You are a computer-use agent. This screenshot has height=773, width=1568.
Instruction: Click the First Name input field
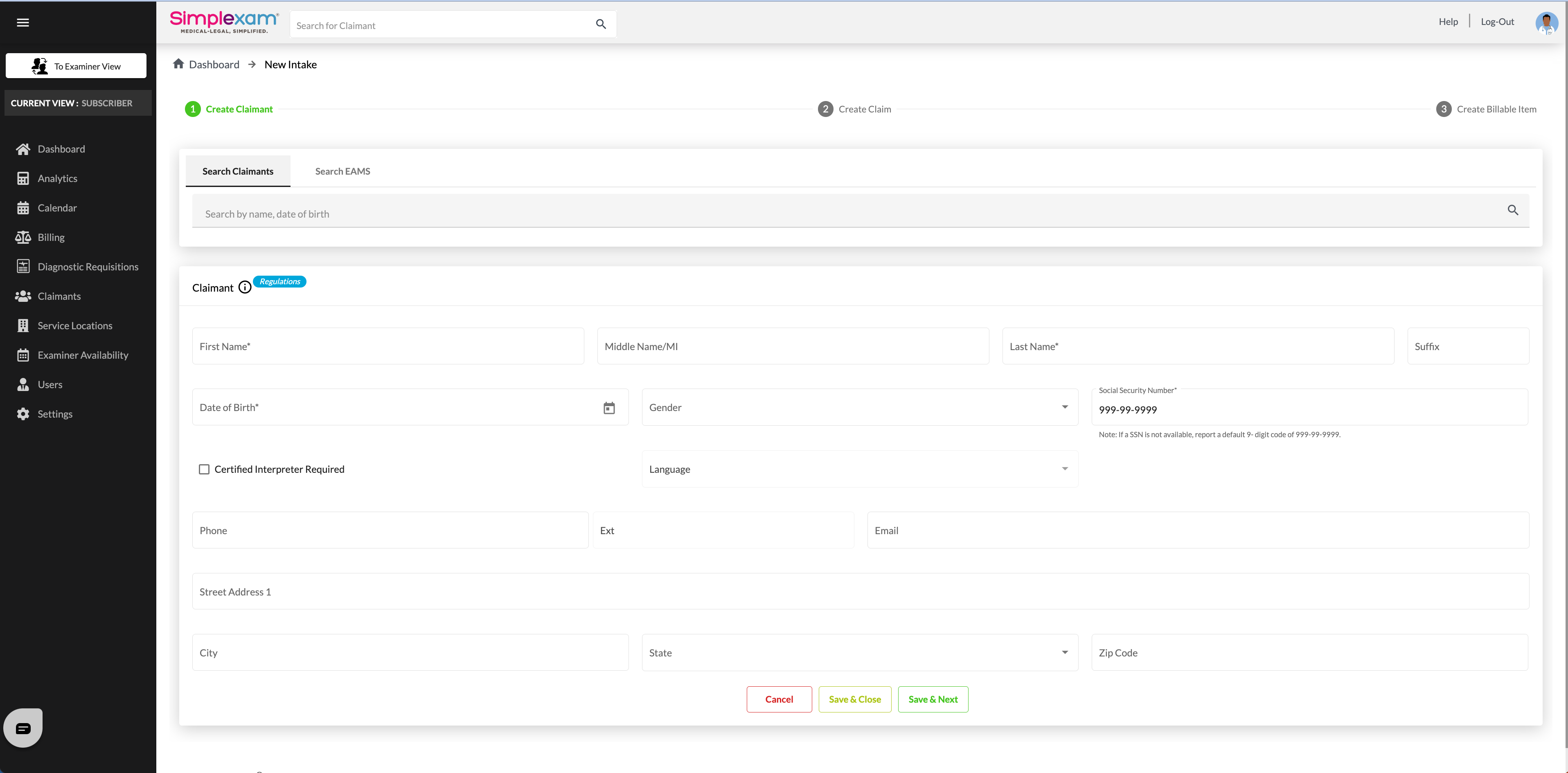[x=388, y=346]
